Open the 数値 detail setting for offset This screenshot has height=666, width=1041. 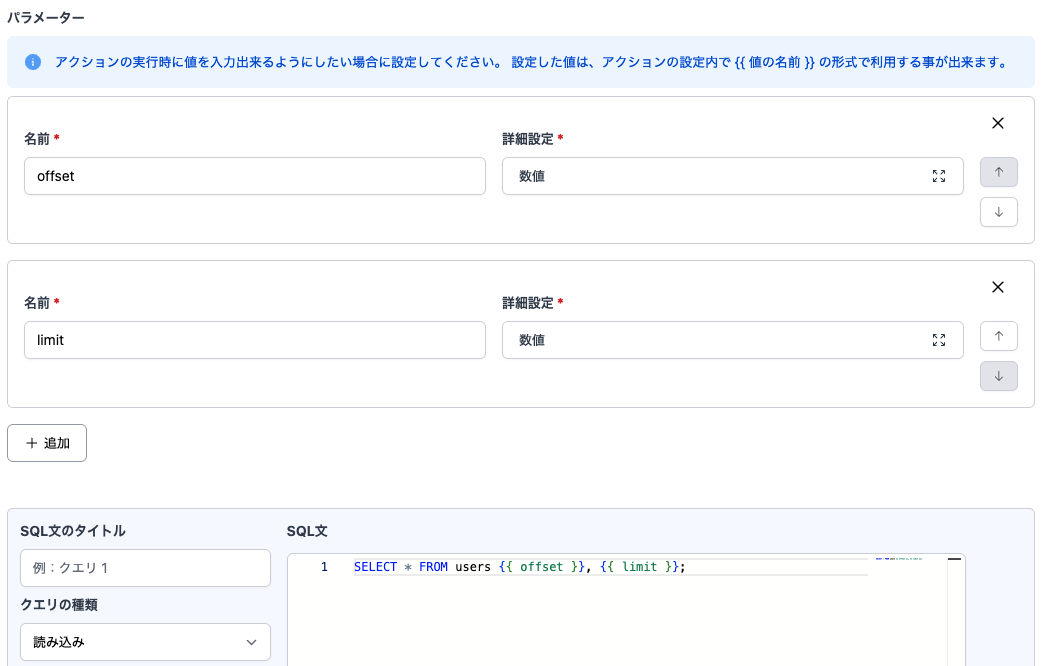pyautogui.click(x=732, y=176)
